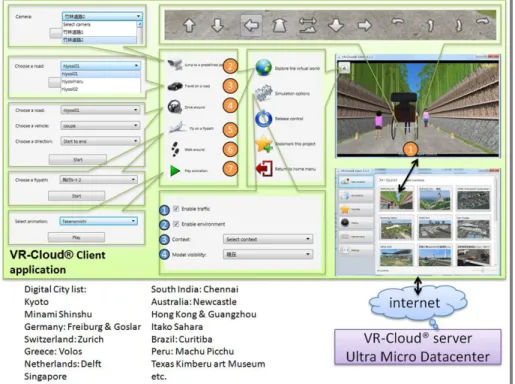Screen dimensions: 515x384
Task: Click the narrow down arrow navigation icon
Action: [217, 25]
